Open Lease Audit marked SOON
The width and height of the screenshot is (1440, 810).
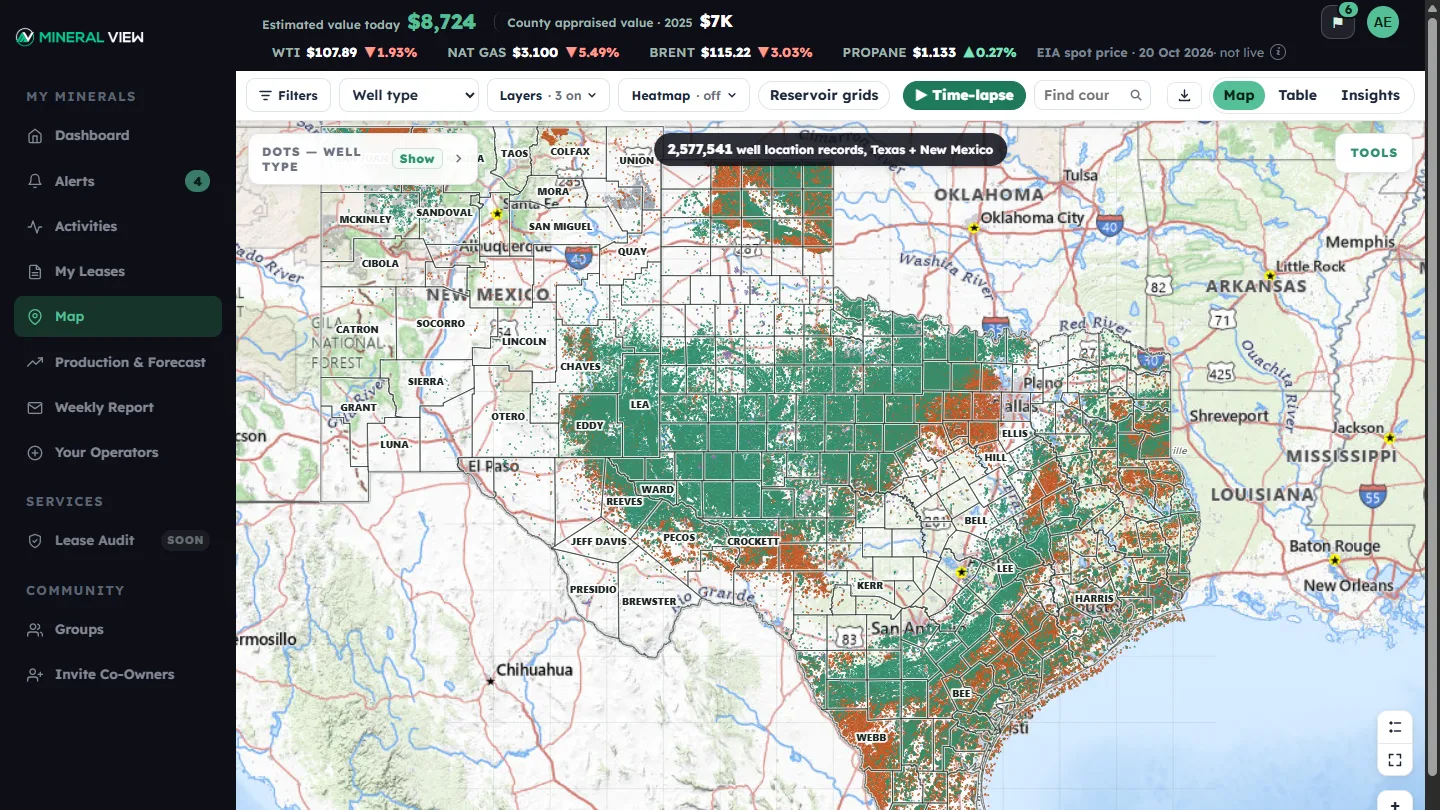point(118,540)
